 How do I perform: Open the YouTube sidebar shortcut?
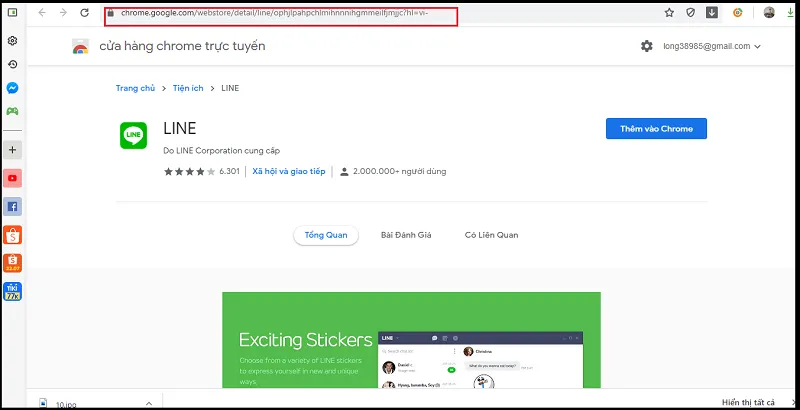pyautogui.click(x=12, y=178)
